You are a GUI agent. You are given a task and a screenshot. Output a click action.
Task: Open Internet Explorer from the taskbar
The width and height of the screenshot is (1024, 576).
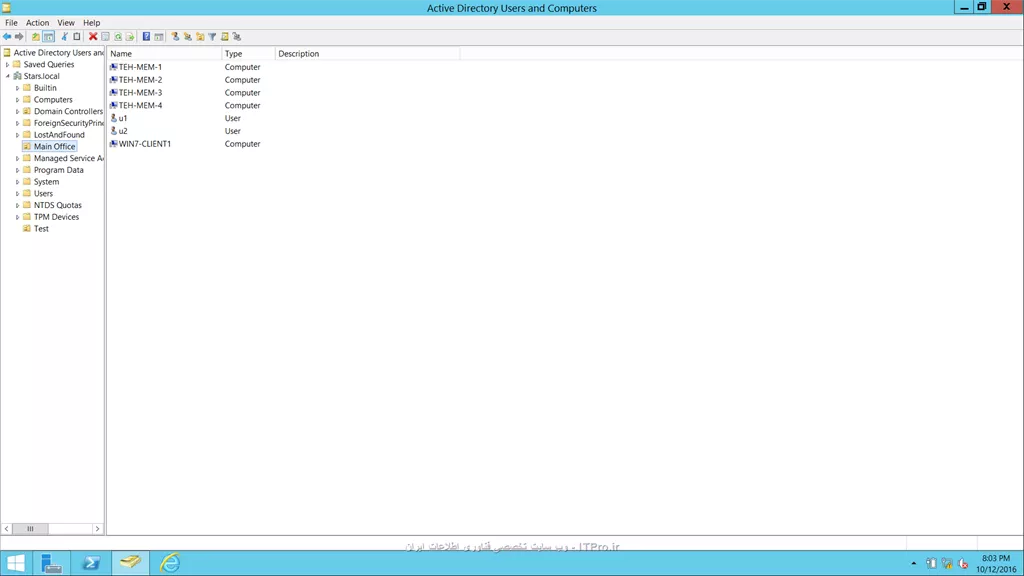click(170, 563)
